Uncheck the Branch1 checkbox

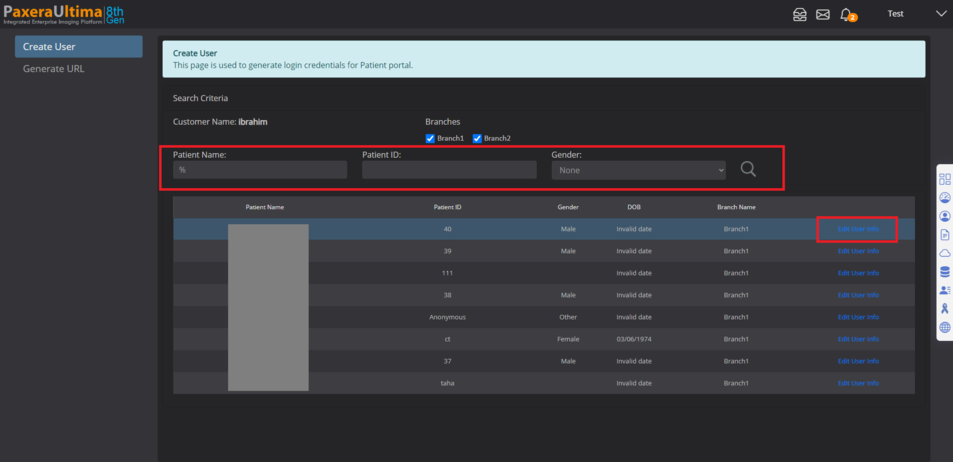430,138
